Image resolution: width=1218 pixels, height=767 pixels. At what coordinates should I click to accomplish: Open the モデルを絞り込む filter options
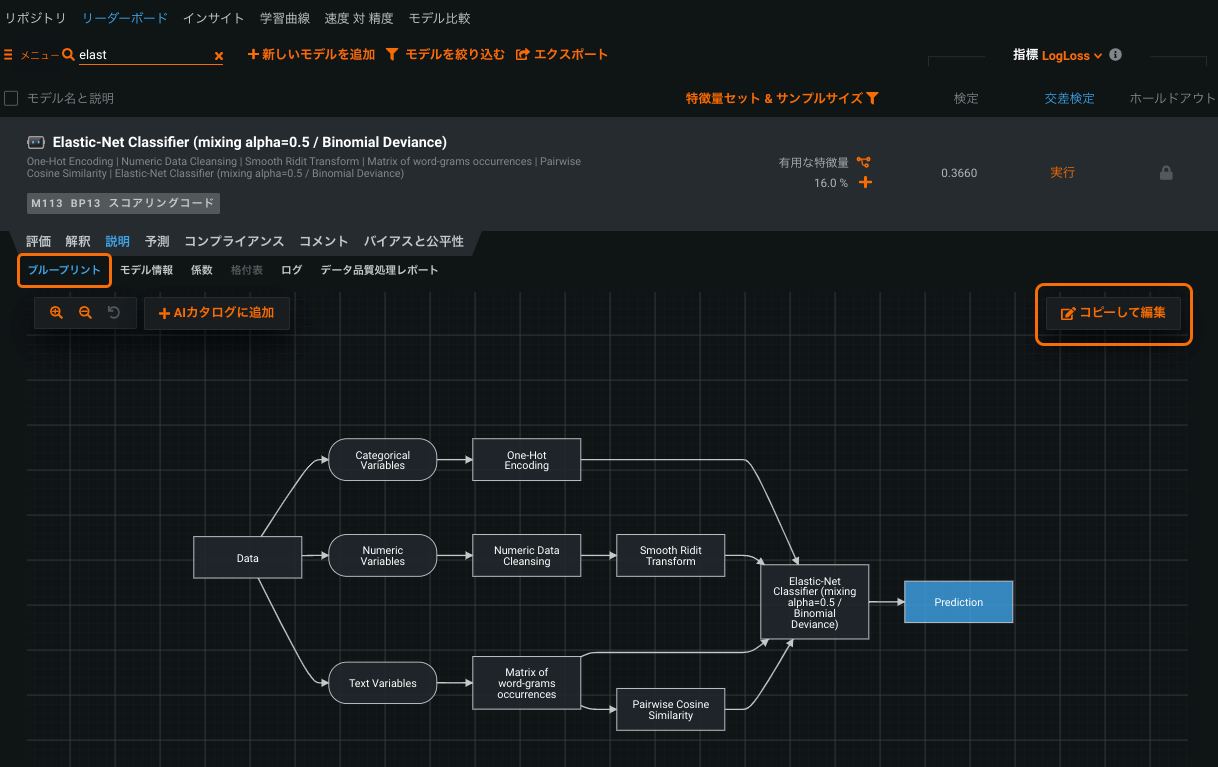445,54
